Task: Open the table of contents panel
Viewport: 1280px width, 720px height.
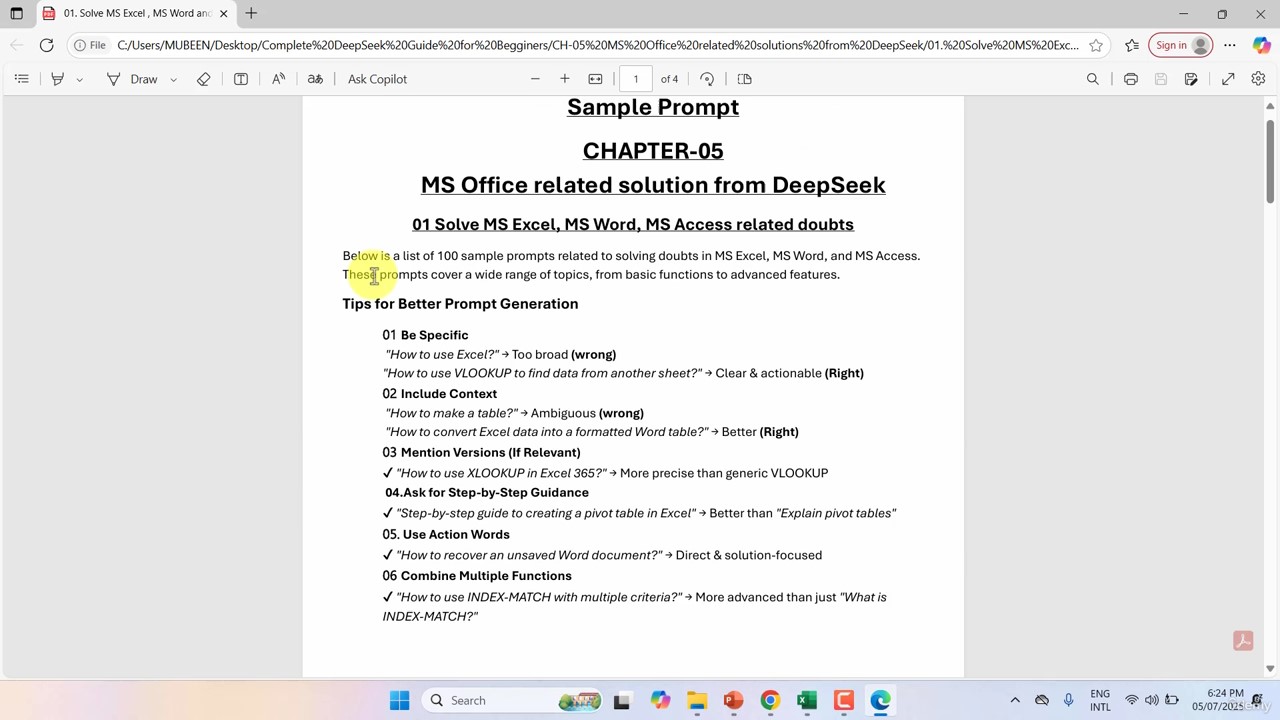Action: (21, 79)
